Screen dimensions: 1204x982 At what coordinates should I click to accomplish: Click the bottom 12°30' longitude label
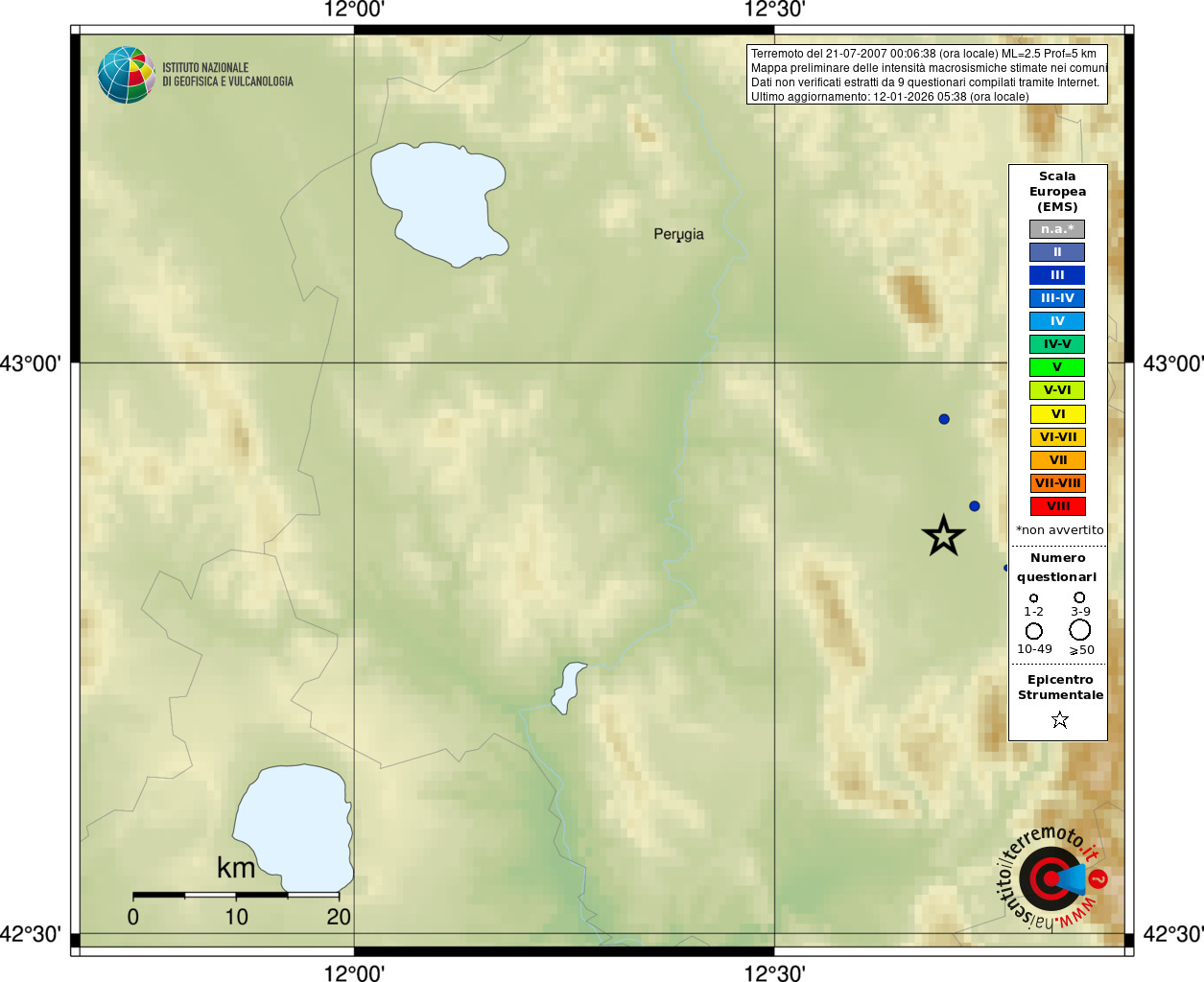(774, 973)
